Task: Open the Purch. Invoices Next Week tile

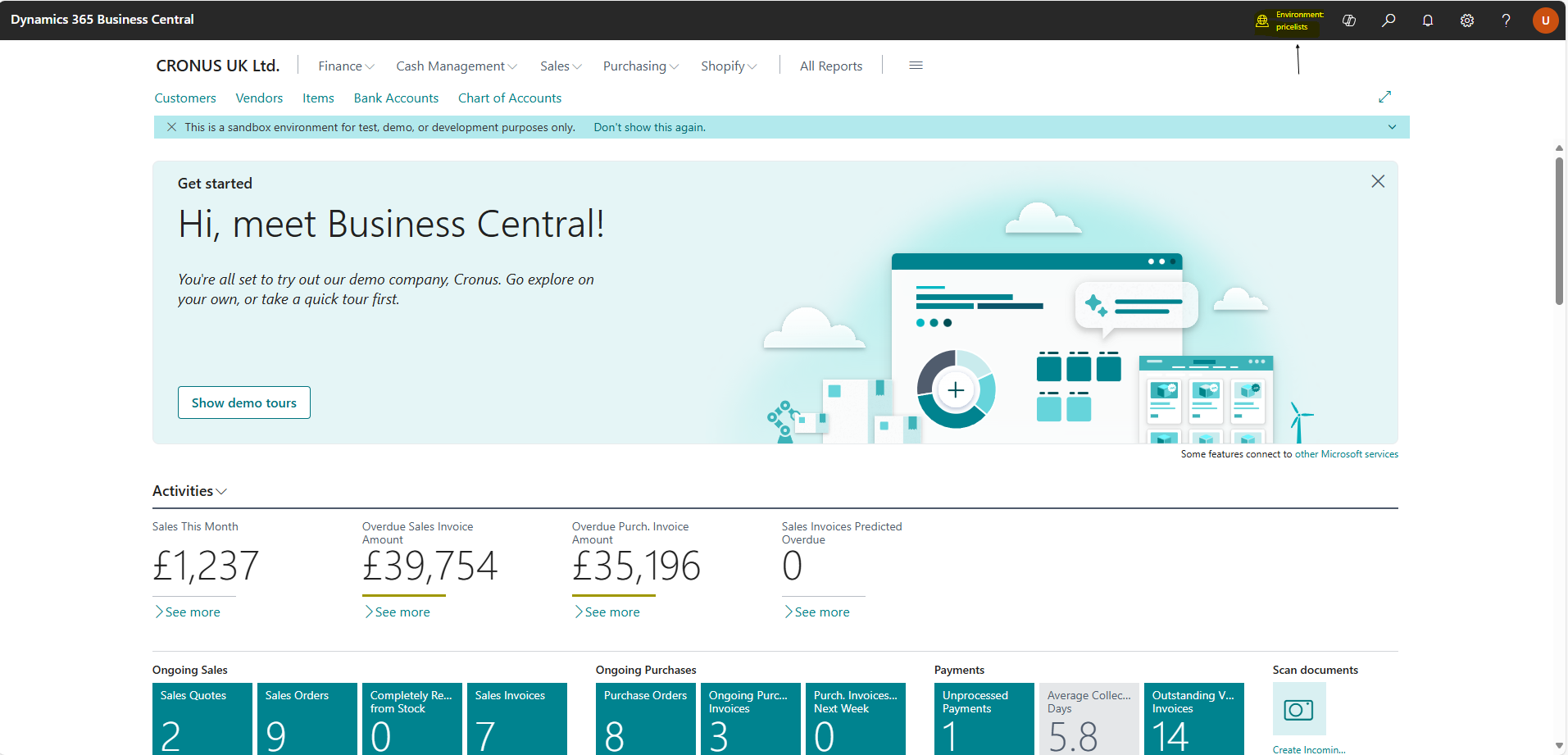Action: coord(856,719)
